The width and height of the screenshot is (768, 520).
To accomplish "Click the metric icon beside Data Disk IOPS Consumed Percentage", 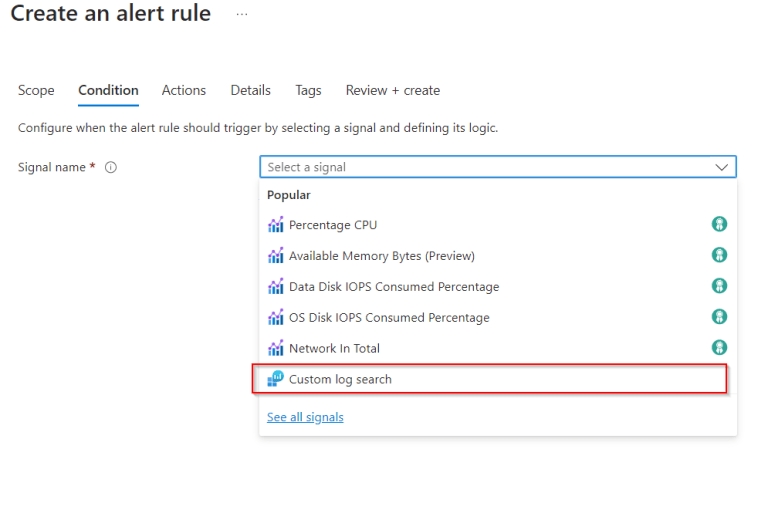I will (x=275, y=286).
